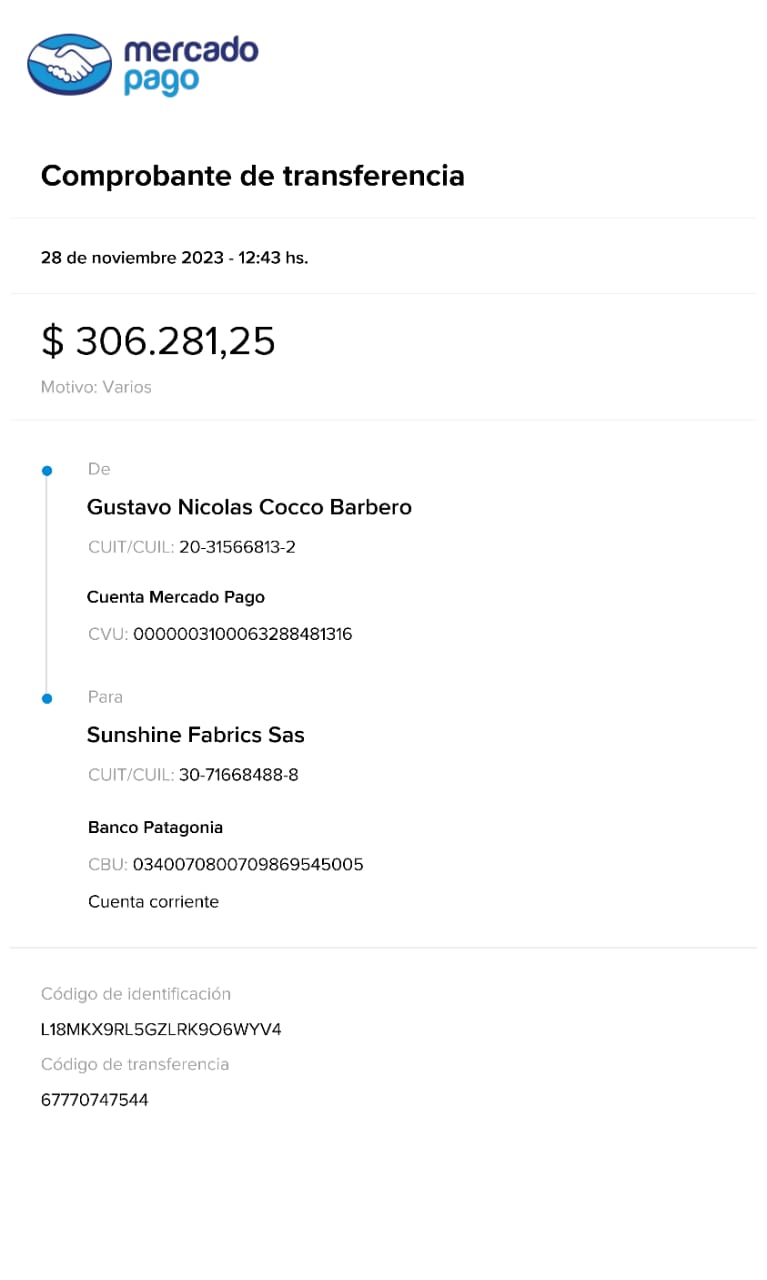Click the blue dot beside "Para"
Image resolution: width=767 pixels, height=1280 pixels.
(x=46, y=698)
